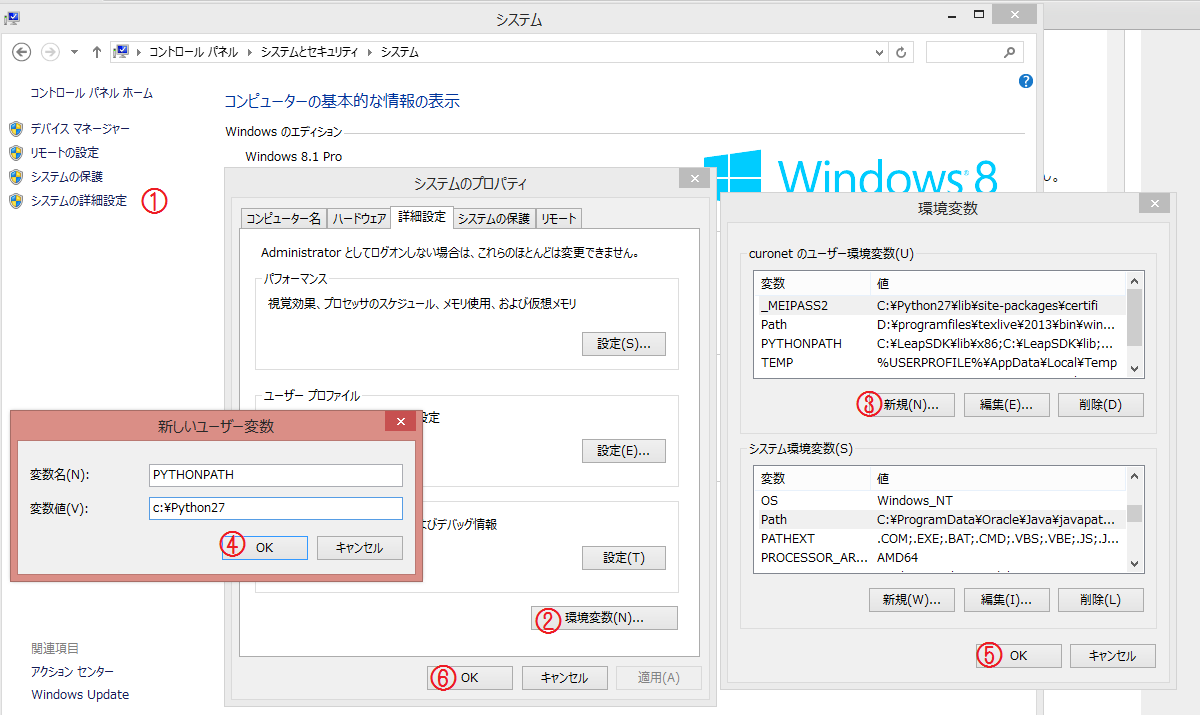
Task: Click the address bar history dropdown arrow
Action: pos(879,52)
